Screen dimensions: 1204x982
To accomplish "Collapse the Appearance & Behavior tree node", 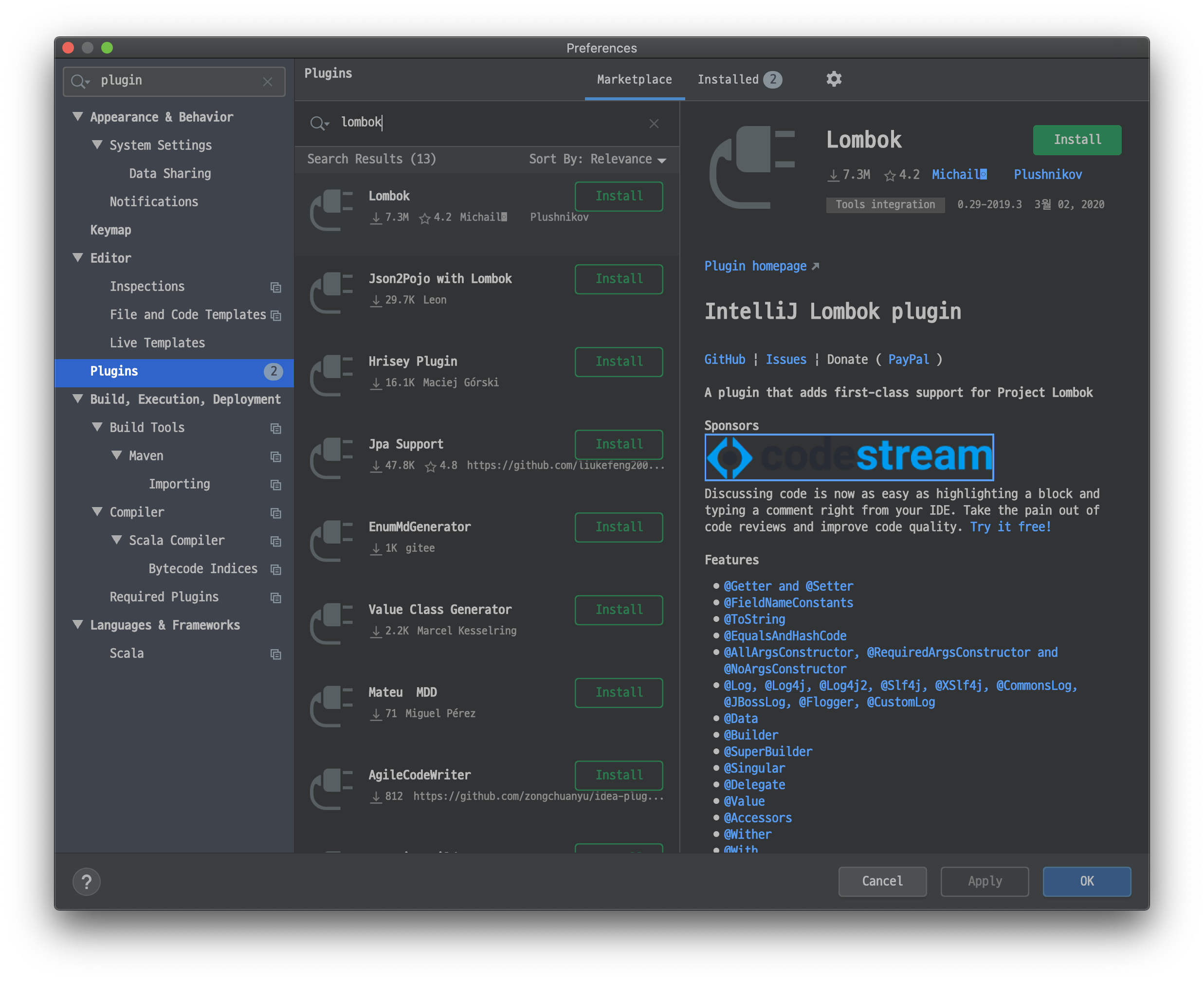I will pos(78,116).
